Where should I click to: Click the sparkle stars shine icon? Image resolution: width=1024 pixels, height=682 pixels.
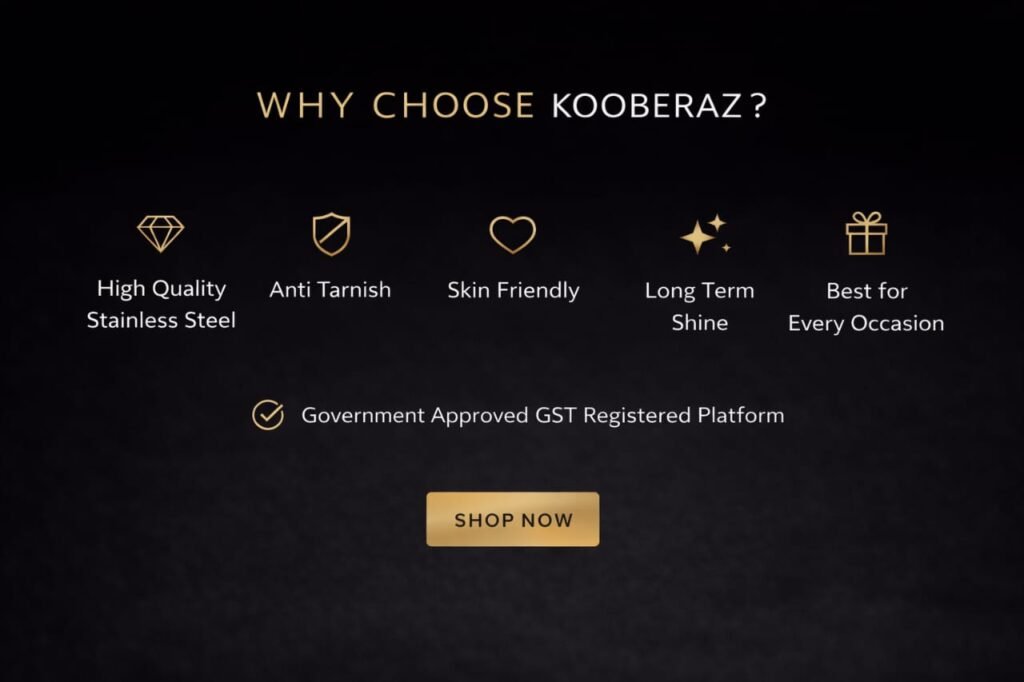[x=704, y=235]
